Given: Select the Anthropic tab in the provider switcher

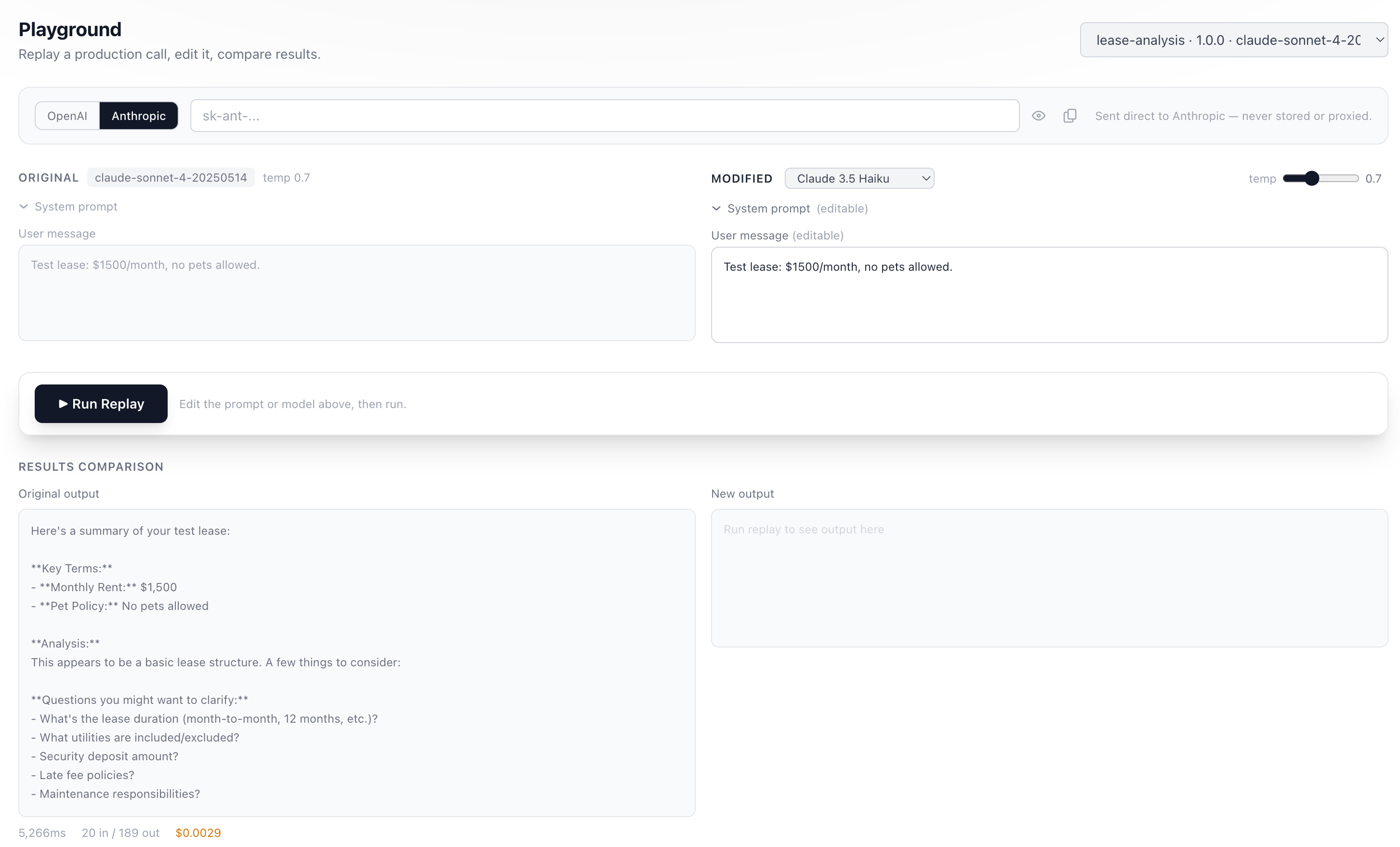Looking at the screenshot, I should (x=139, y=115).
